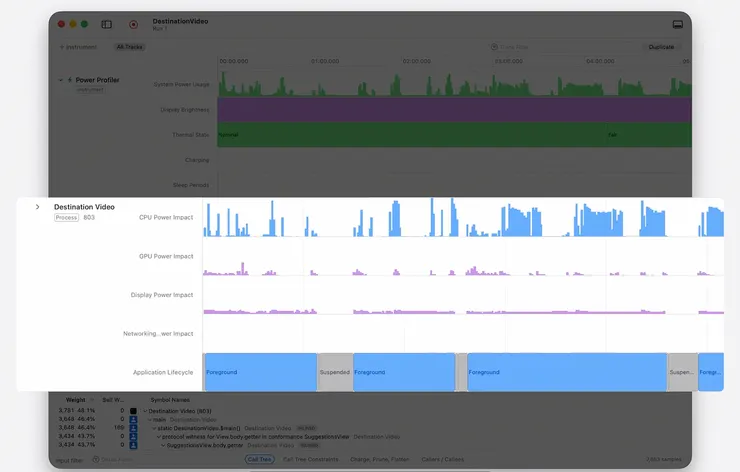Viewport: 740px width, 472px height.
Task: Open Call Tree Constraints
Action: pyautogui.click(x=311, y=459)
